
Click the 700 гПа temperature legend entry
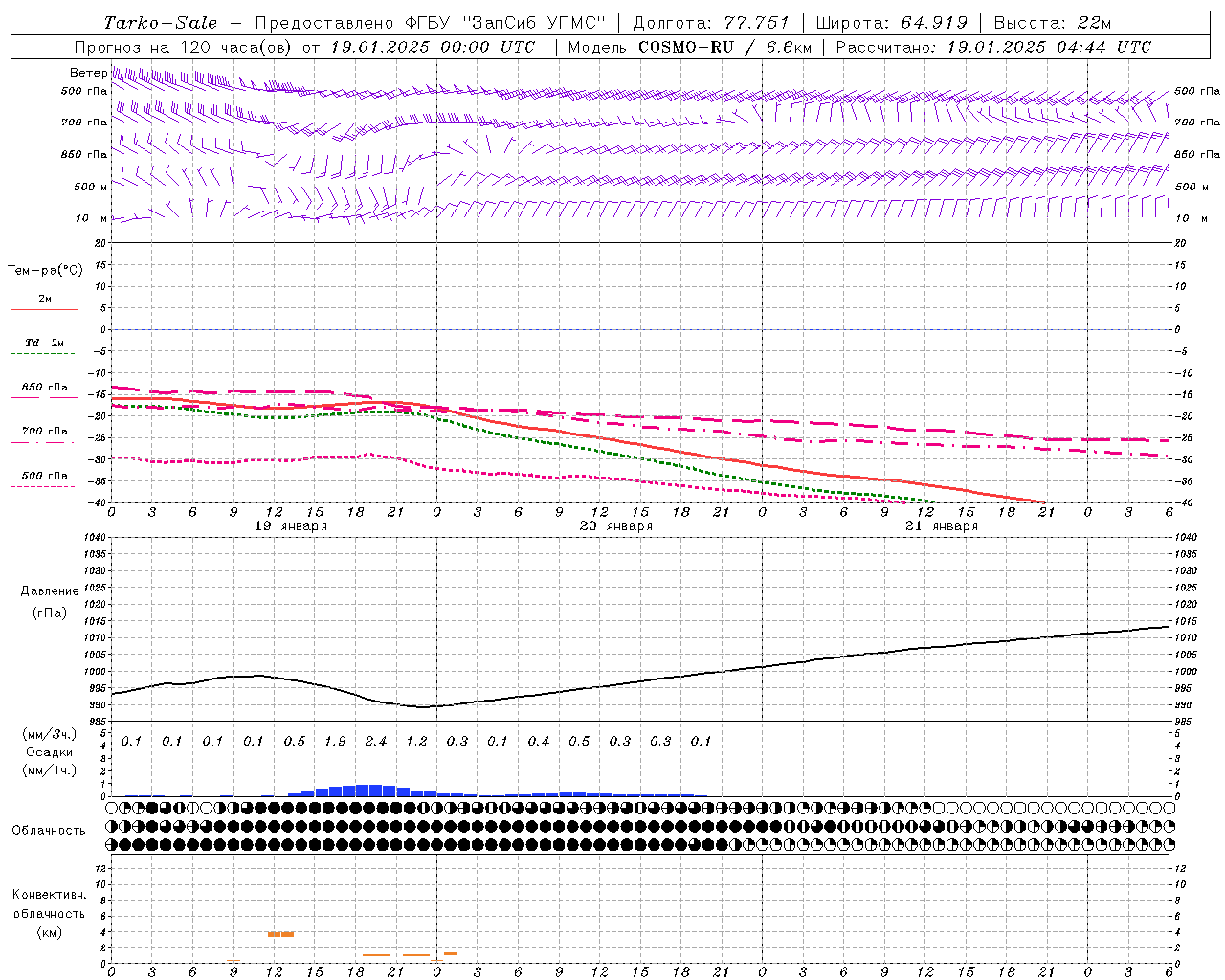(x=45, y=432)
